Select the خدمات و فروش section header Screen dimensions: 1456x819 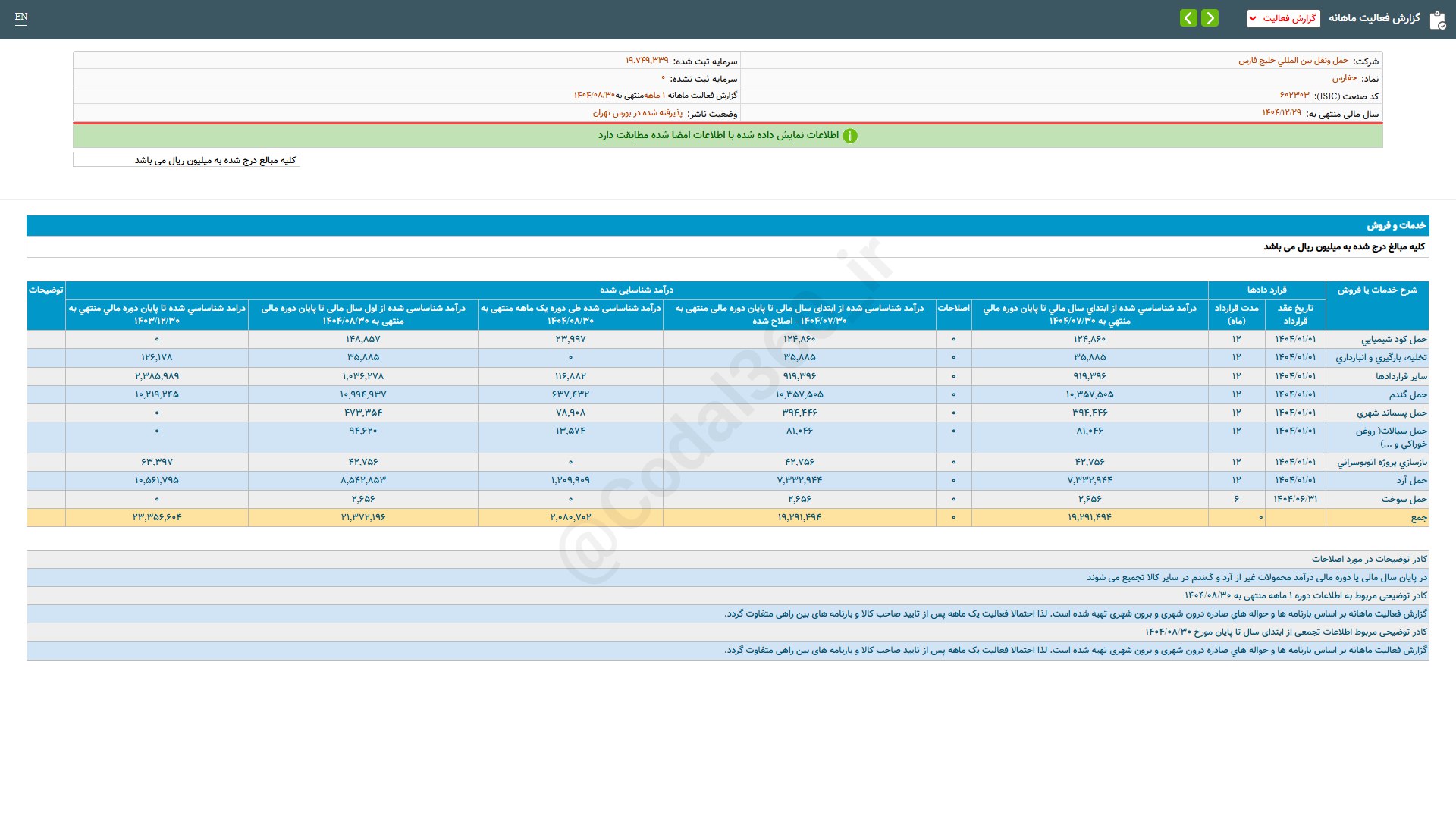[x=1396, y=225]
